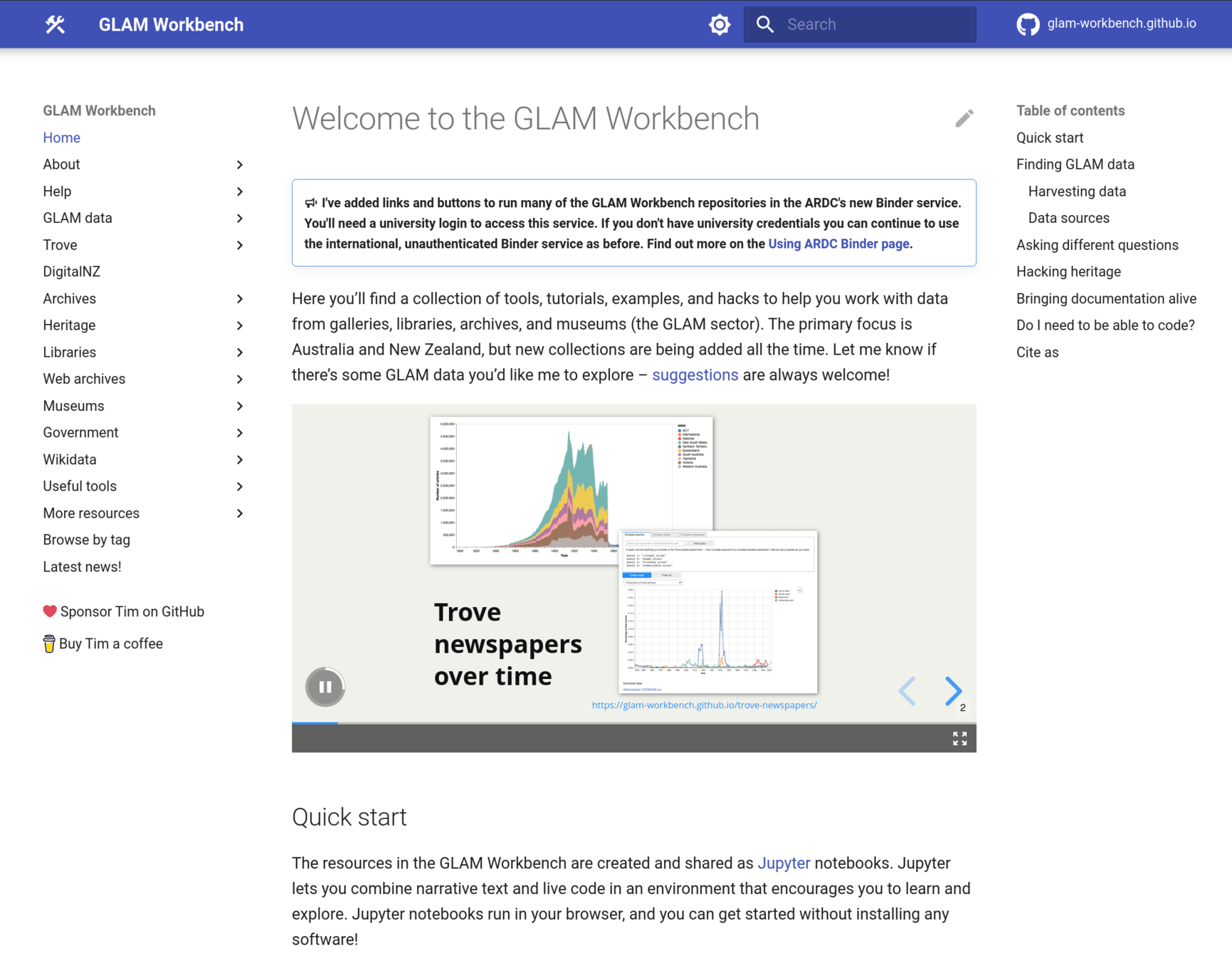Jump to Bringing documentation alive
Screen dimensions: 1232x961
tap(1106, 299)
